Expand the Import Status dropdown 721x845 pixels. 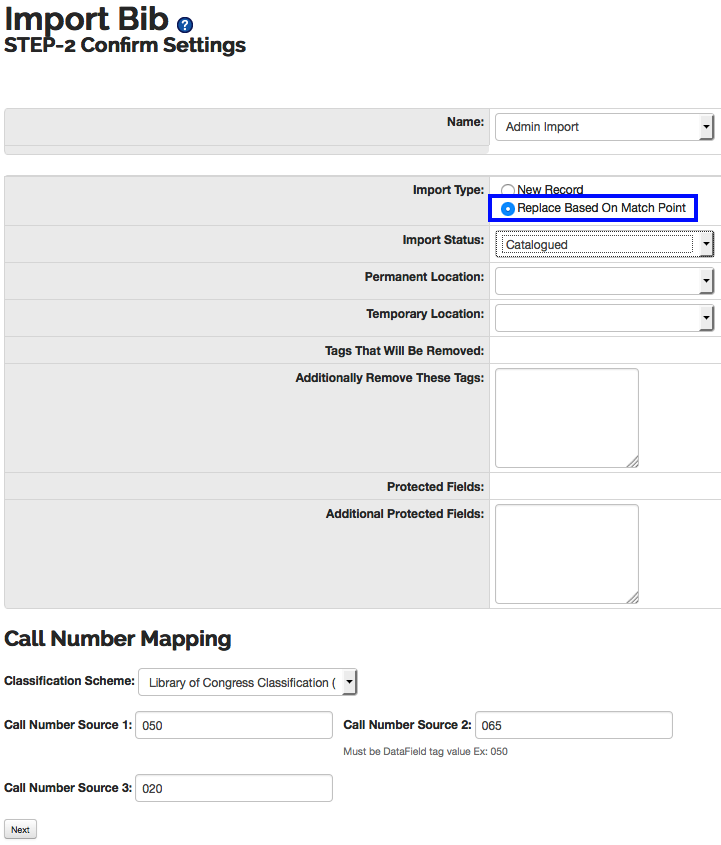coord(604,244)
